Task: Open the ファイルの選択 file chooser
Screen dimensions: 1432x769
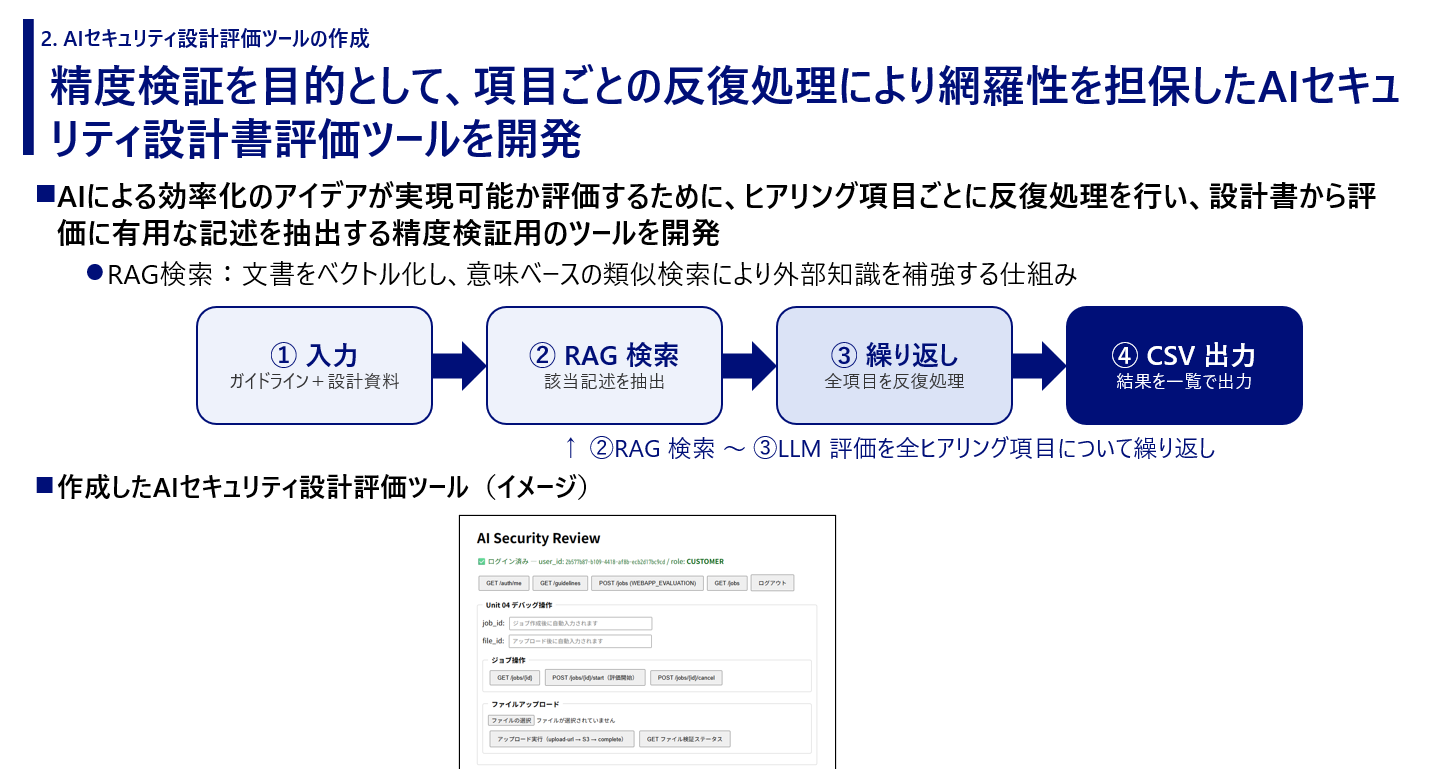Action: [x=511, y=720]
